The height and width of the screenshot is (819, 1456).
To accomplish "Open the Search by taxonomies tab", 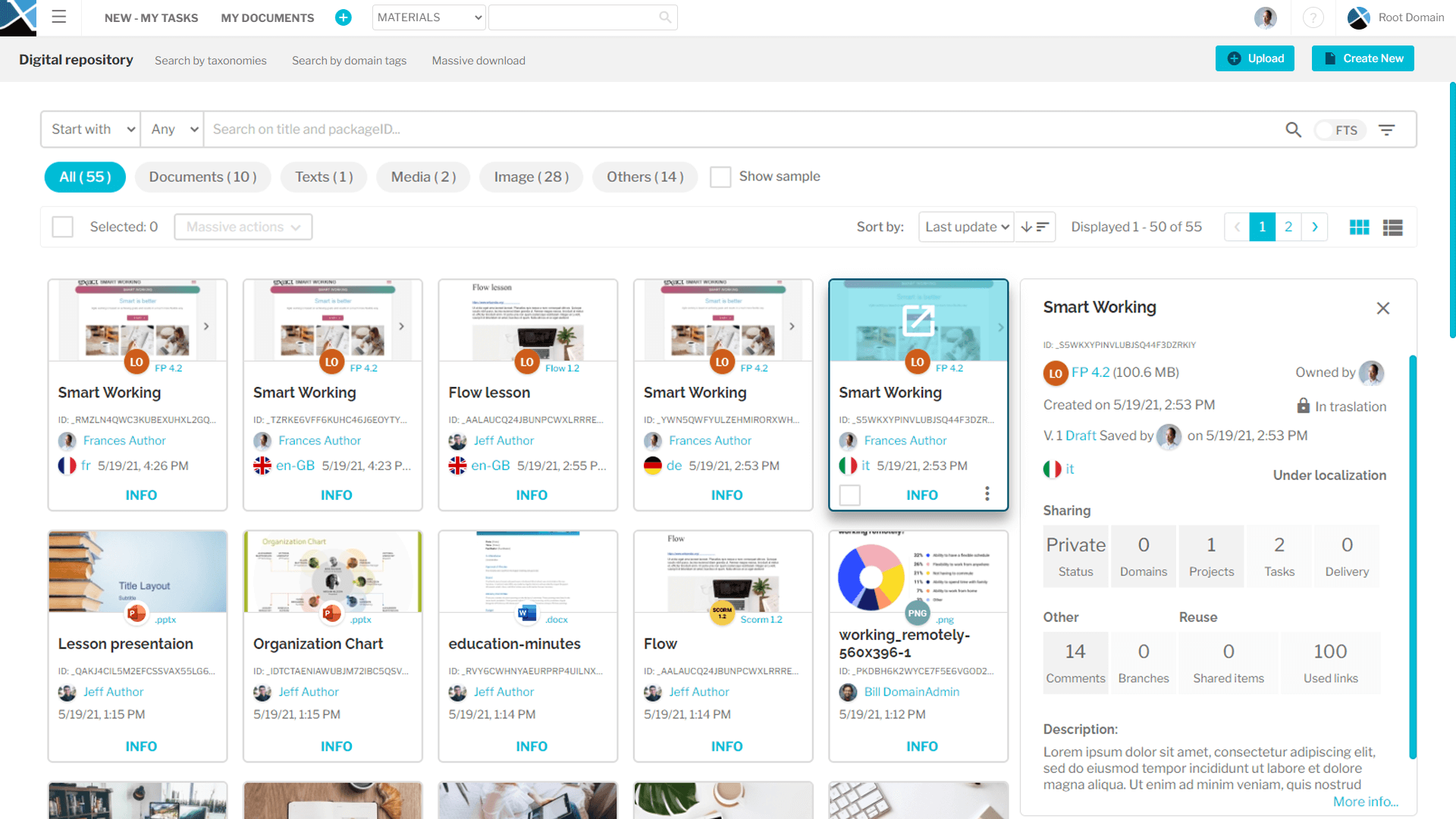I will (x=211, y=60).
